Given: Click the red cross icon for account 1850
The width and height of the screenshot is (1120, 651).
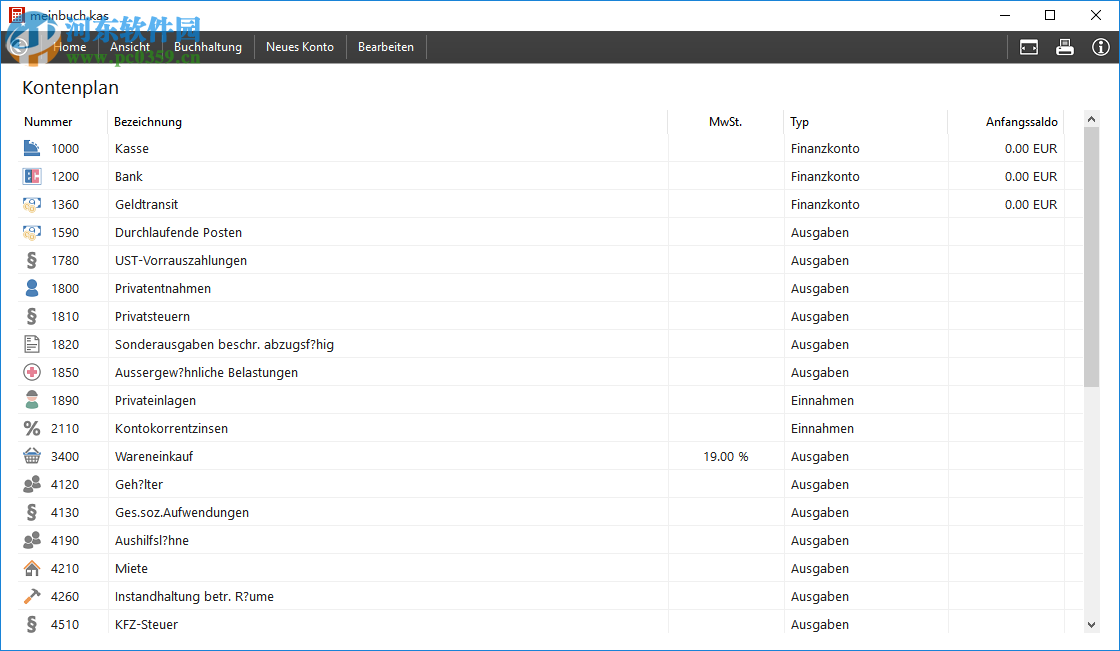Looking at the screenshot, I should click(31, 372).
